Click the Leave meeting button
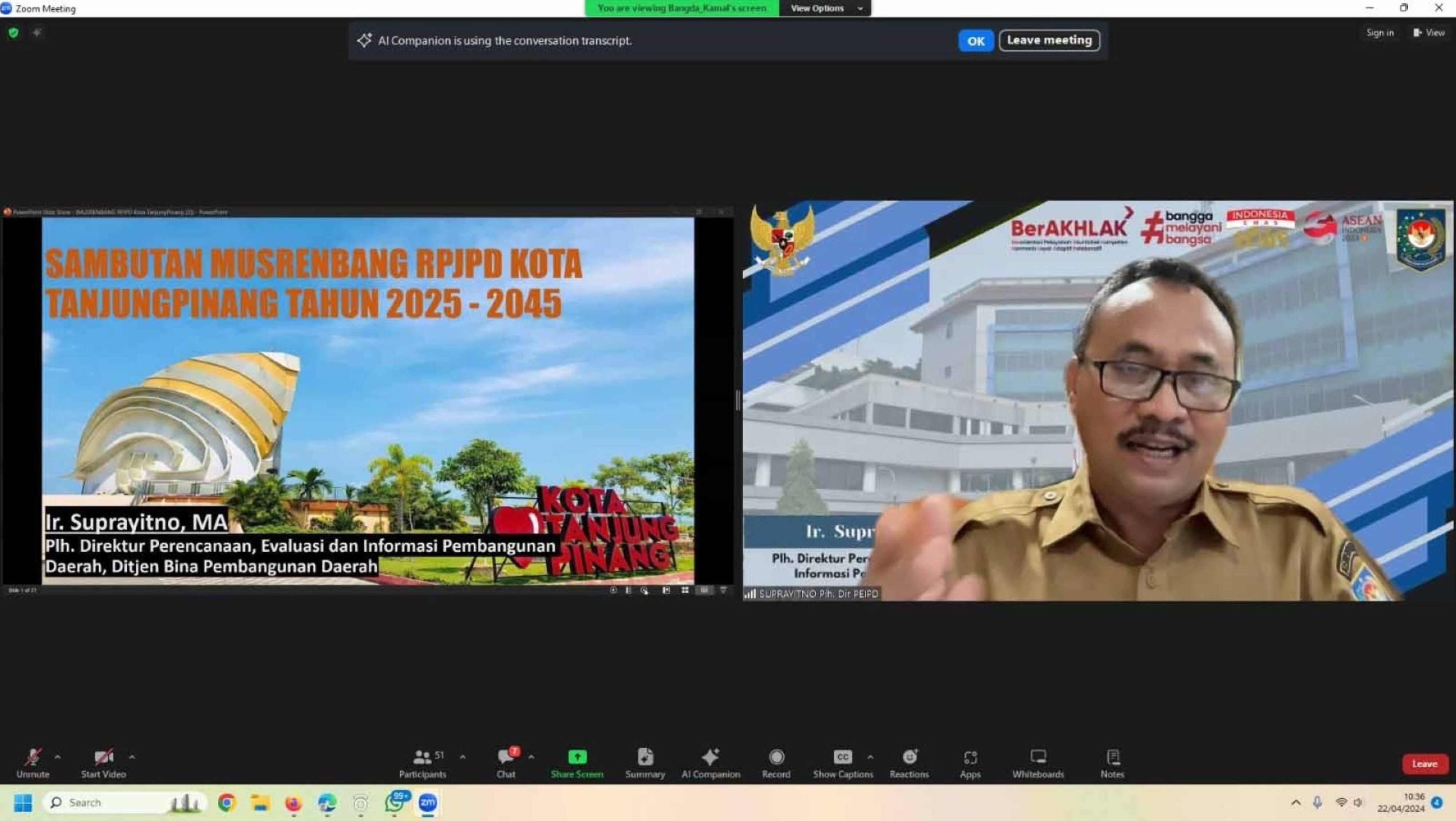The height and width of the screenshot is (821, 1456). point(1048,40)
